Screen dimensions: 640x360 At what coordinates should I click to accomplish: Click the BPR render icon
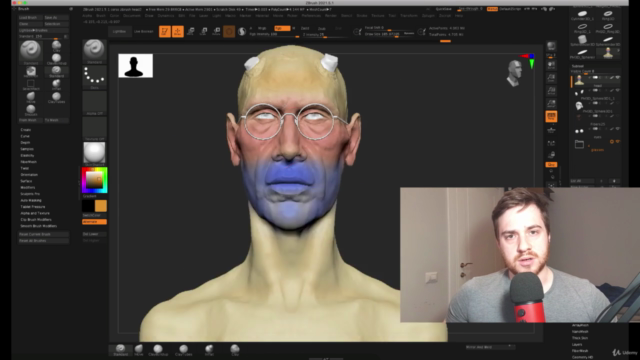point(551,47)
